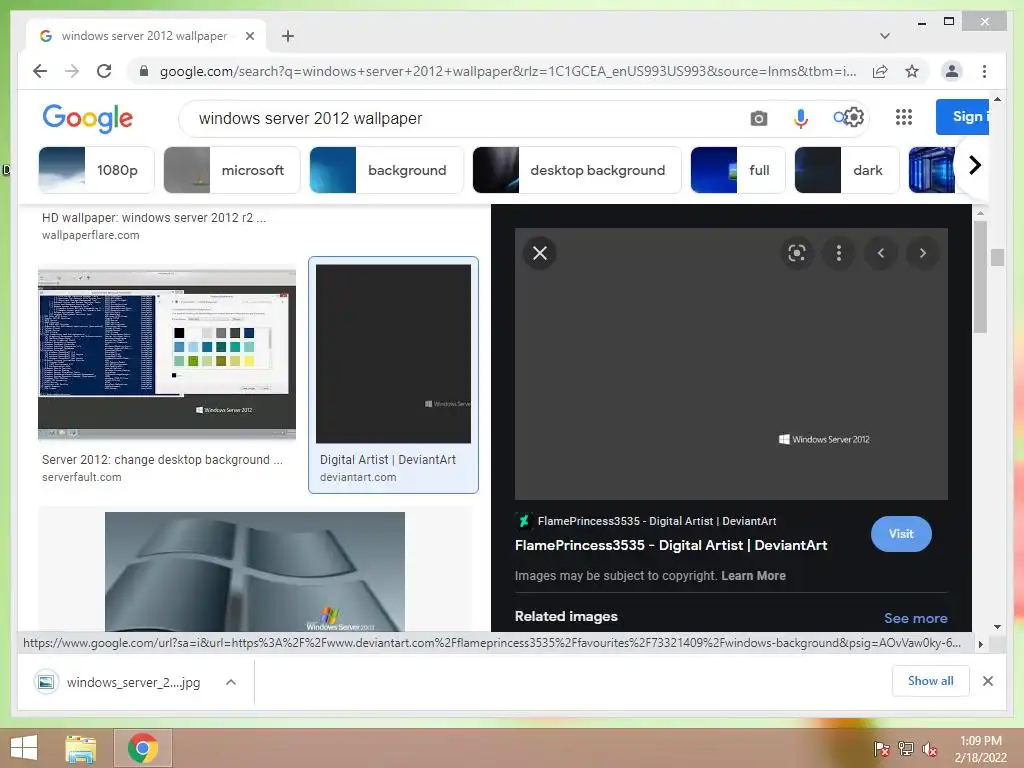Open a new tab with the plus button
The width and height of the screenshot is (1024, 768).
(x=287, y=36)
